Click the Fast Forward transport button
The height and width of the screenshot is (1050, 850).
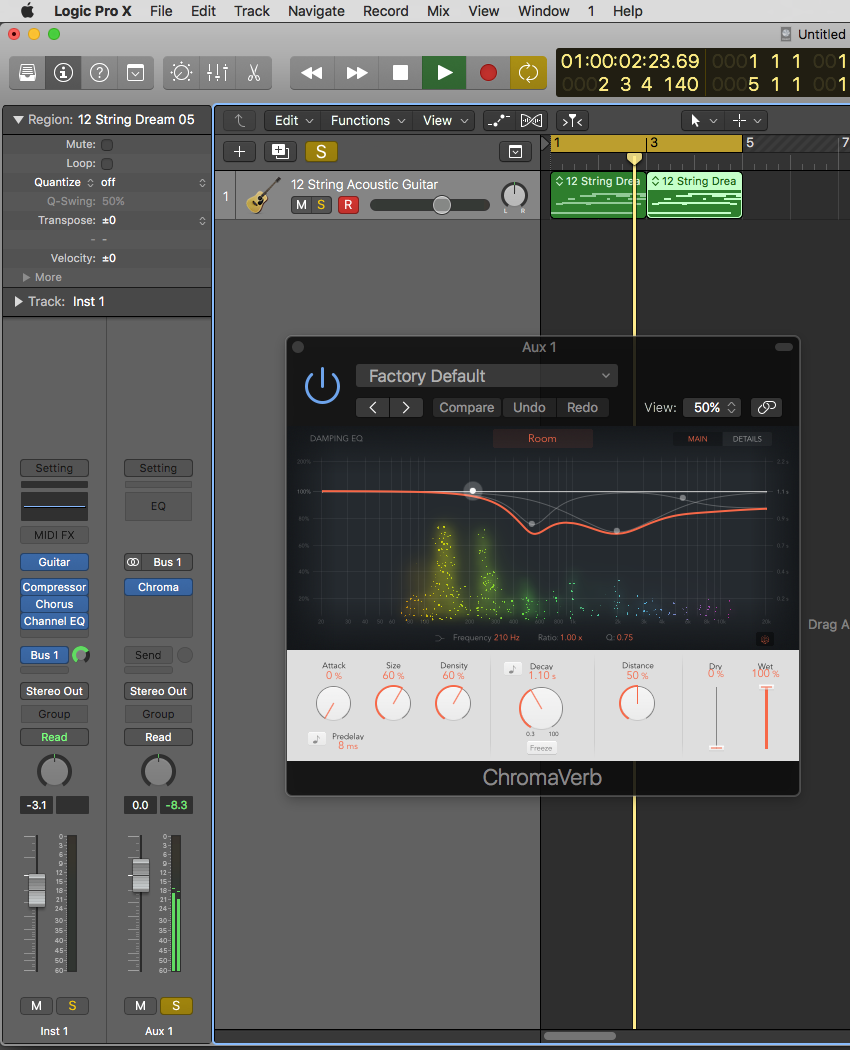tap(356, 72)
